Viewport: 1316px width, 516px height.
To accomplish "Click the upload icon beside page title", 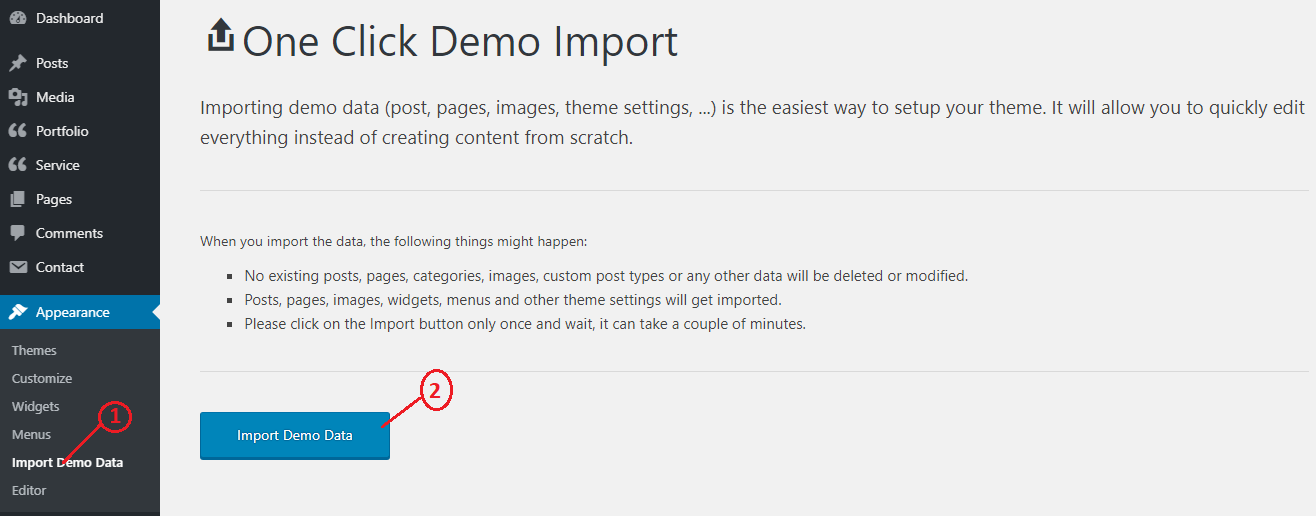I will coord(219,37).
